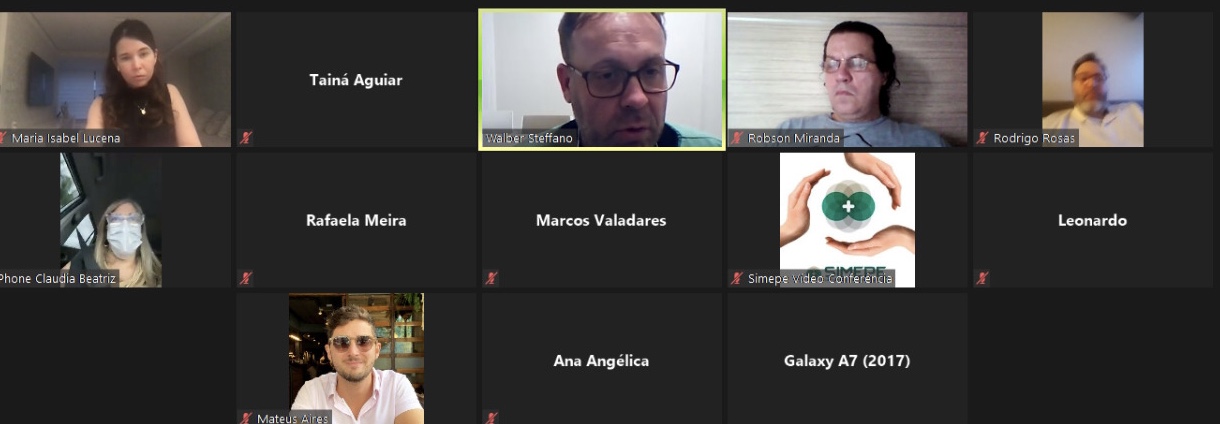Click muted mic icon beside Rodrigo Rosas
Viewport: 1220px width, 424px height.
coord(983,138)
